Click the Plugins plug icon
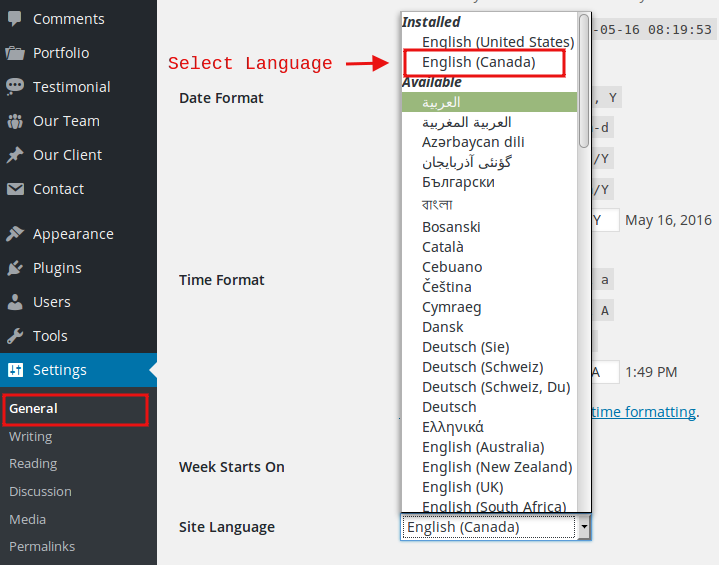This screenshot has width=719, height=565. (x=15, y=268)
